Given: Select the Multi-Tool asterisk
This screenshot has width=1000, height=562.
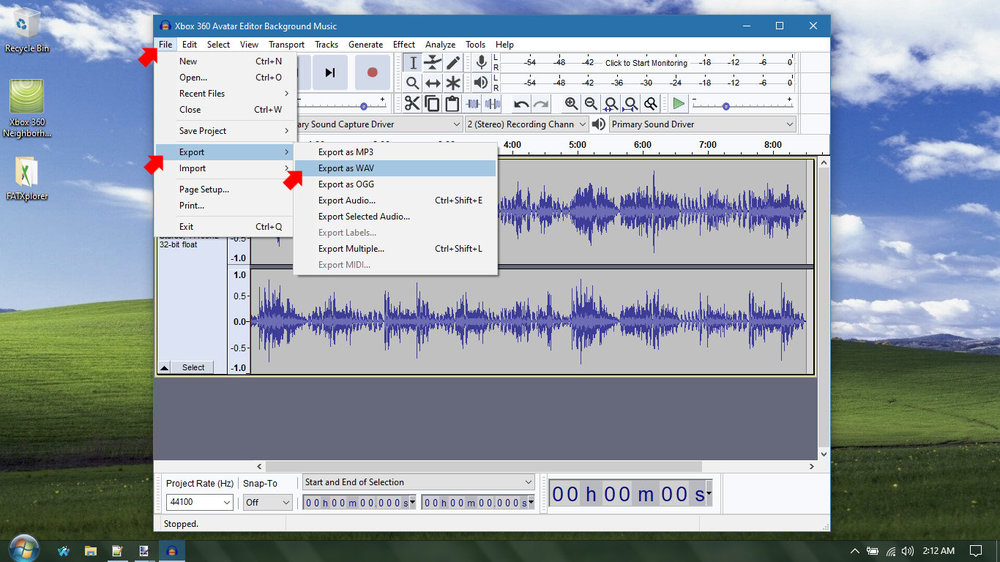Looking at the screenshot, I should tap(453, 83).
